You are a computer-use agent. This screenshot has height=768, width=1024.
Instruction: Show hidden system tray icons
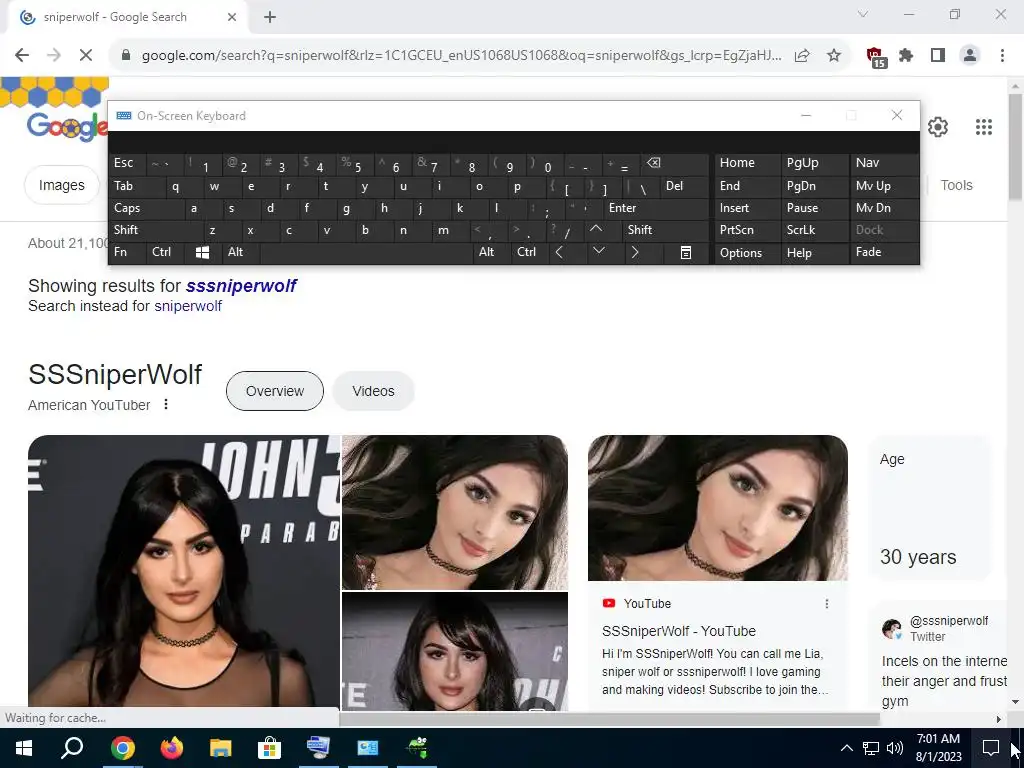[846, 748]
